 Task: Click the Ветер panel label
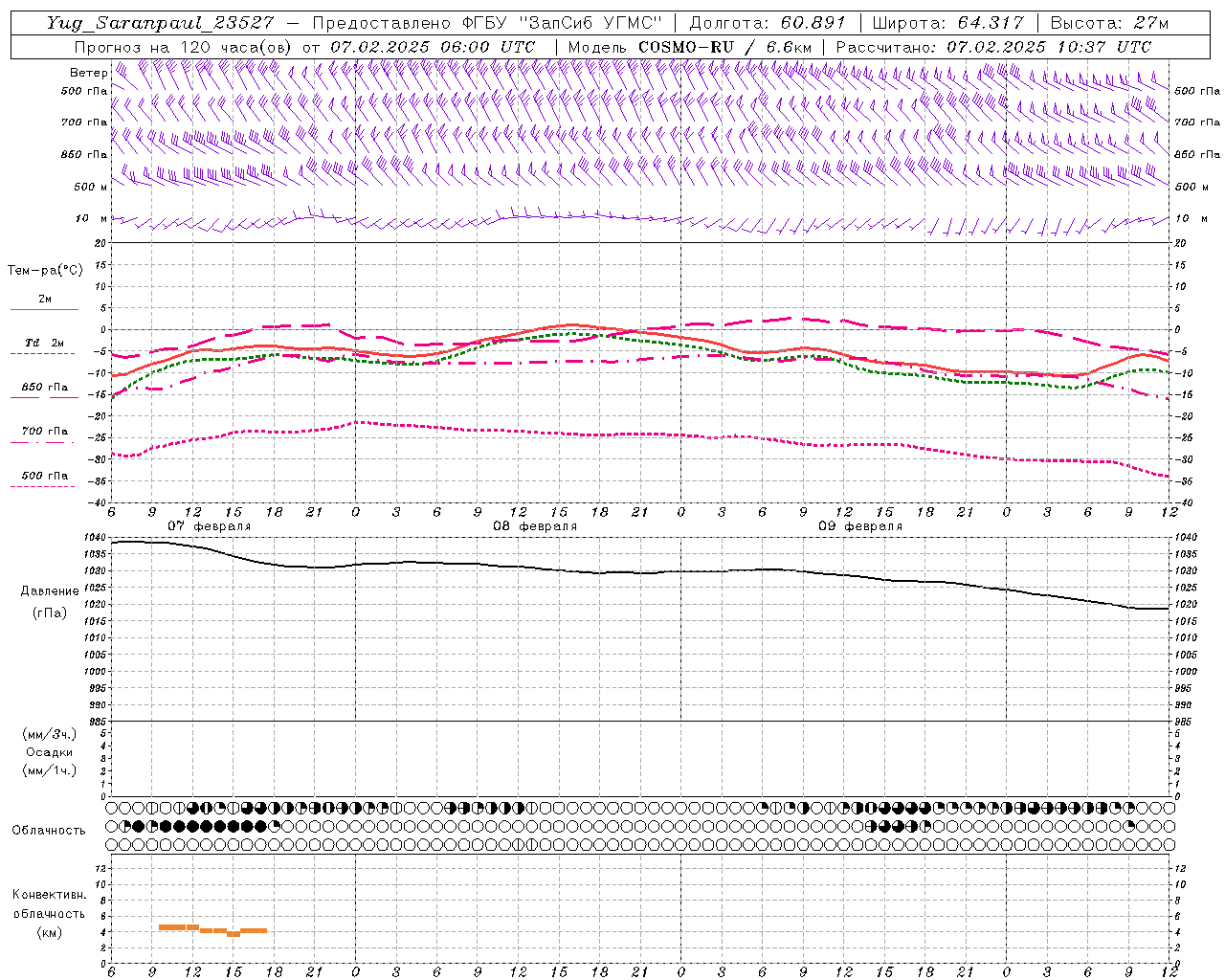point(89,73)
